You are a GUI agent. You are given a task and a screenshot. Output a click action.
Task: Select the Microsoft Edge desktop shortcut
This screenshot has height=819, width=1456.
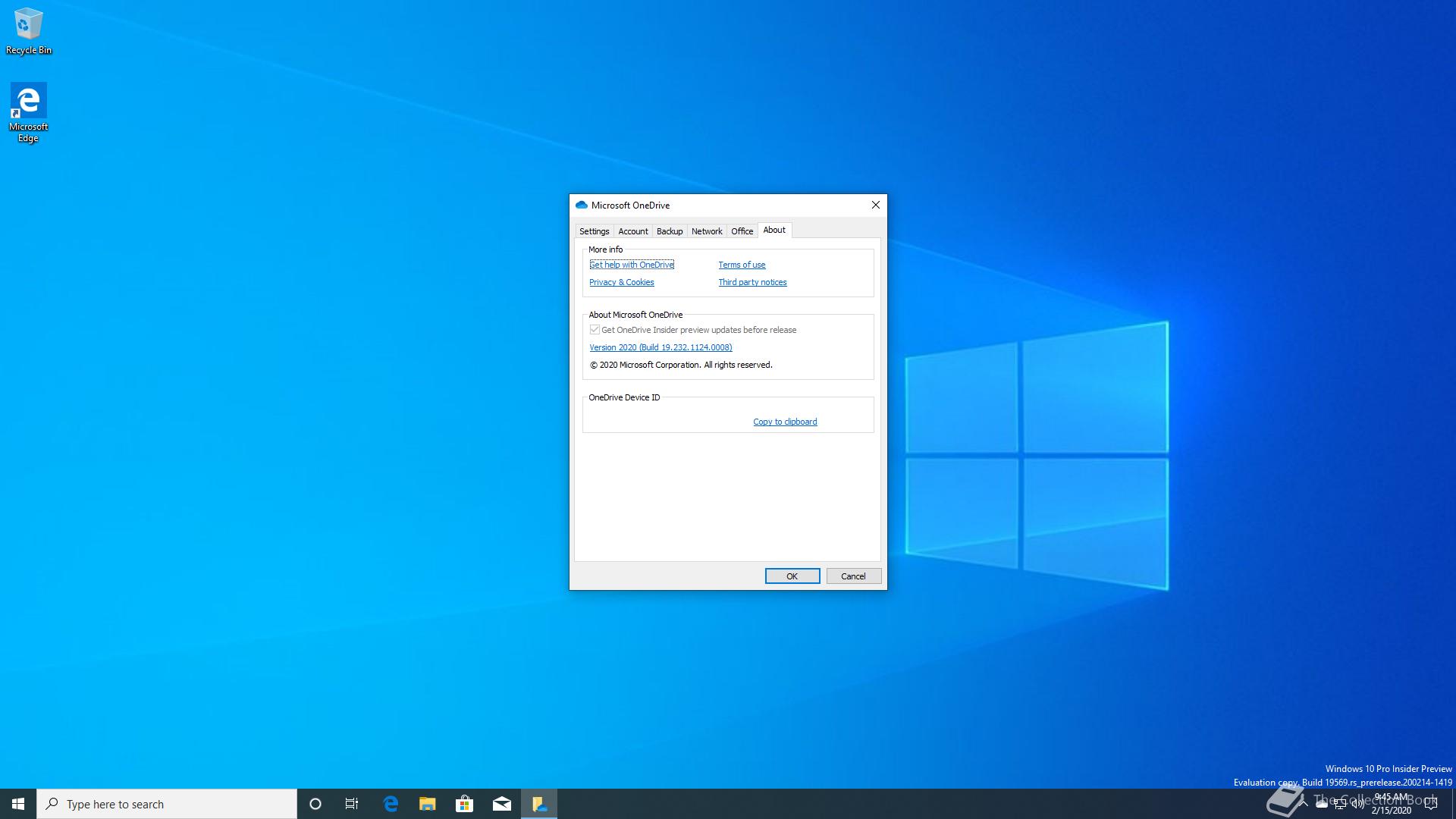pyautogui.click(x=28, y=112)
